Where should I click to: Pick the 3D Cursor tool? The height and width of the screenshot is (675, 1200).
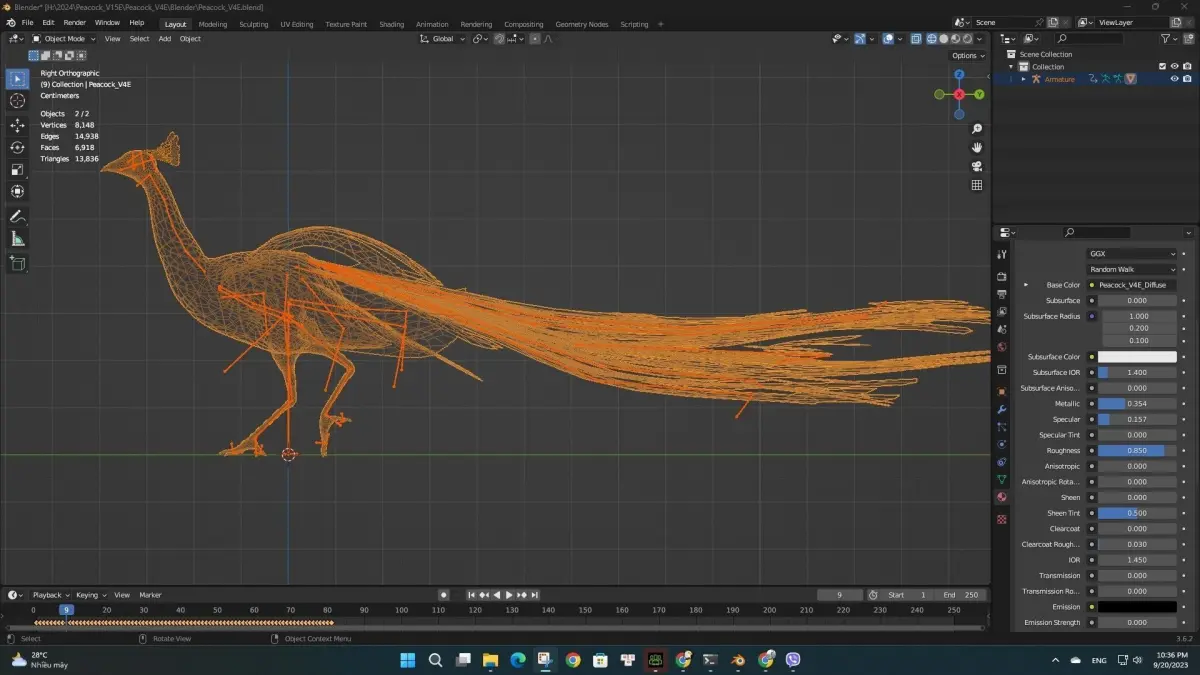(x=17, y=101)
